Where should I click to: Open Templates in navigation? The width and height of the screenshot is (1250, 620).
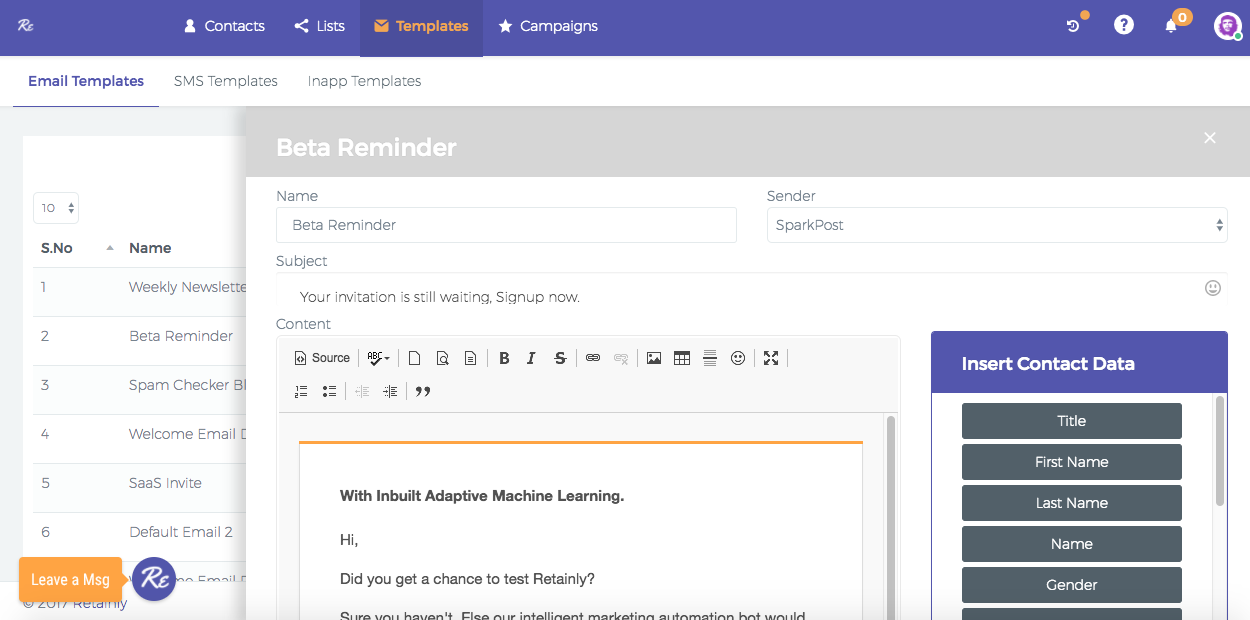[421, 26]
